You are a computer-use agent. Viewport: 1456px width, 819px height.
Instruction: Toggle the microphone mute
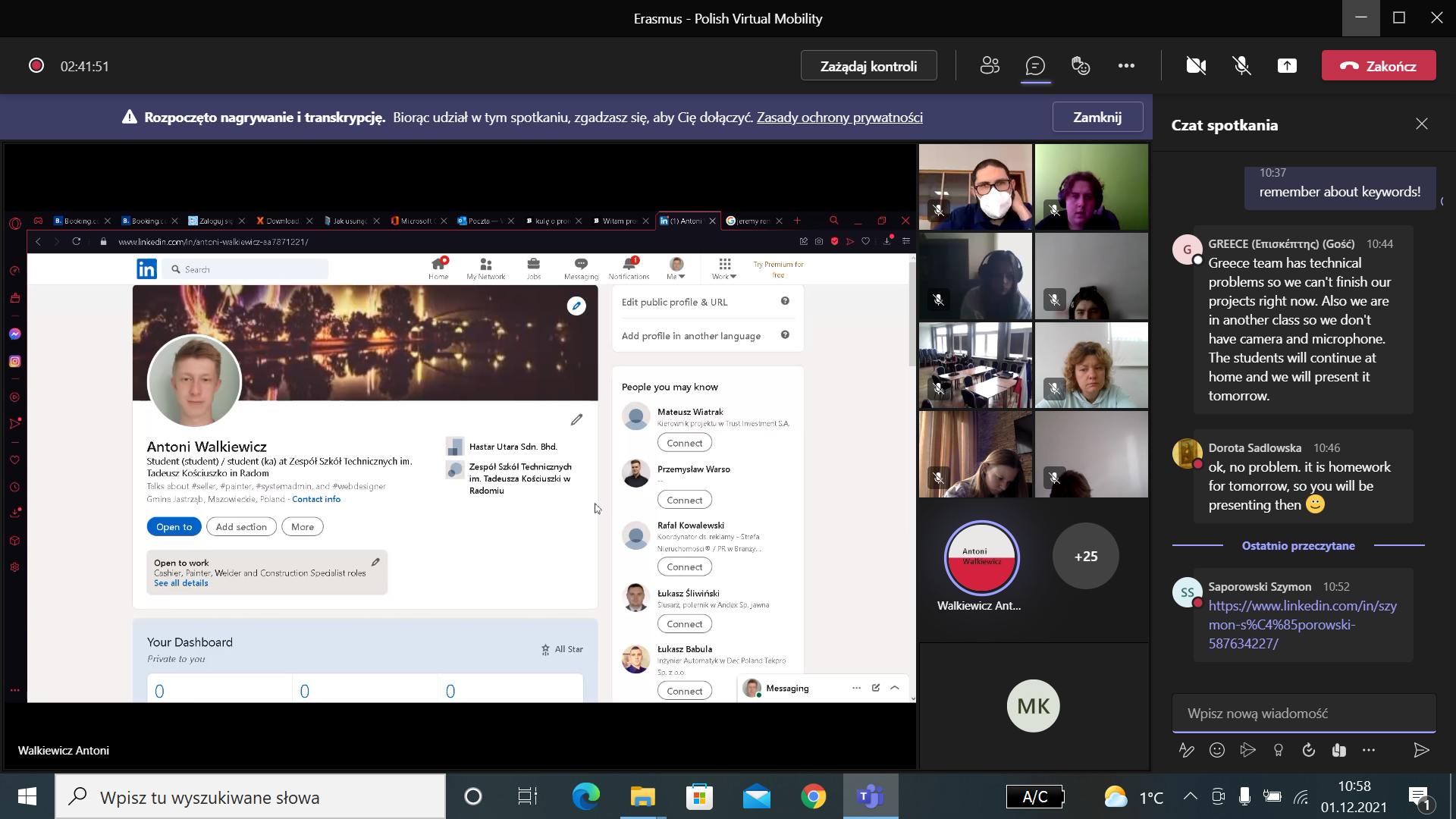(x=1241, y=66)
